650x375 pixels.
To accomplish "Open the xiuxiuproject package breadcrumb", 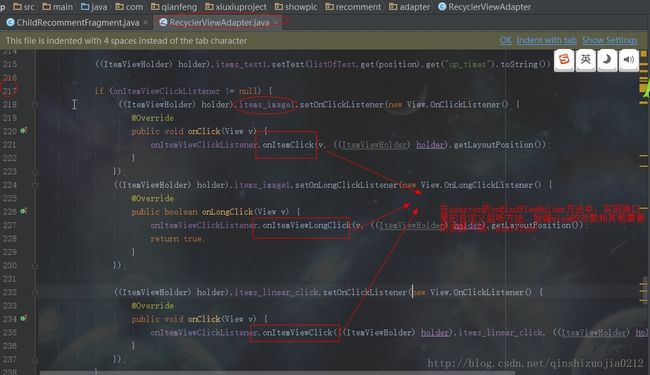I will 236,7.
